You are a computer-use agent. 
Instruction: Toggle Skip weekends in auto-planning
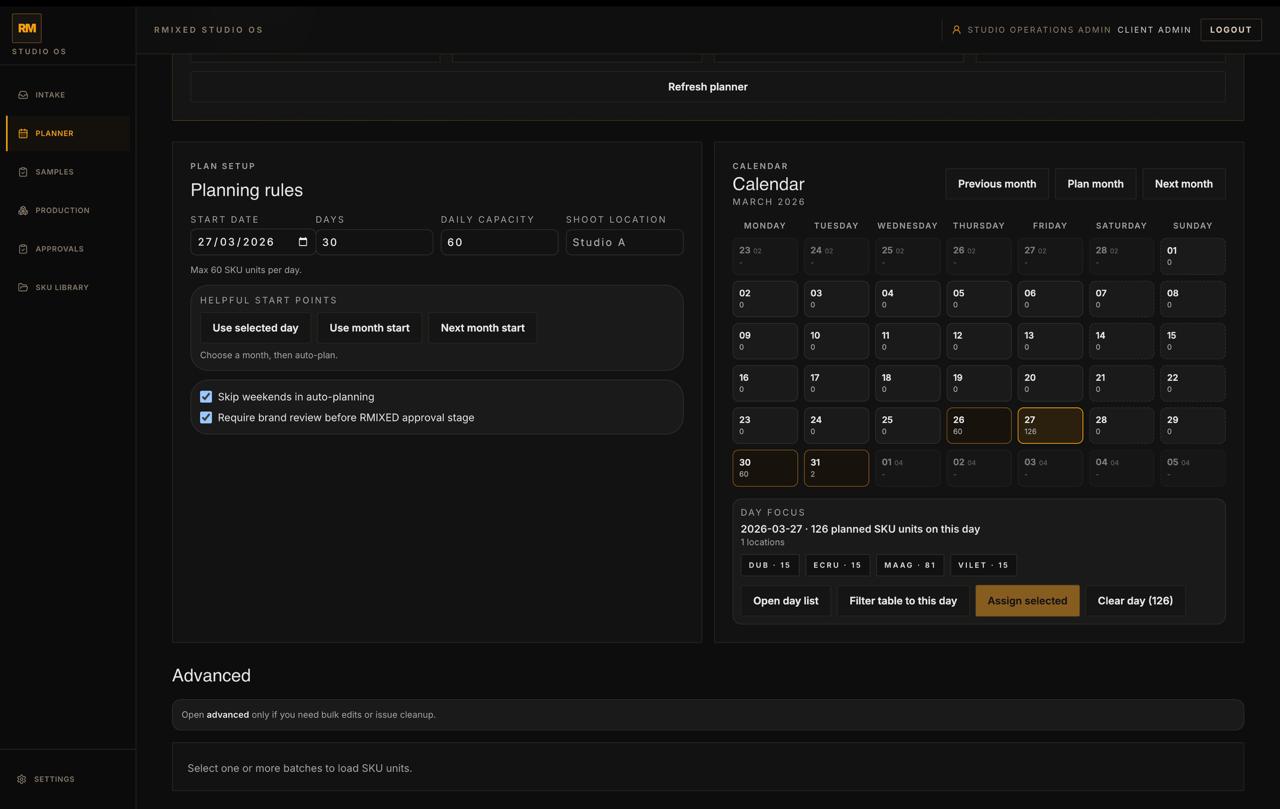click(206, 396)
